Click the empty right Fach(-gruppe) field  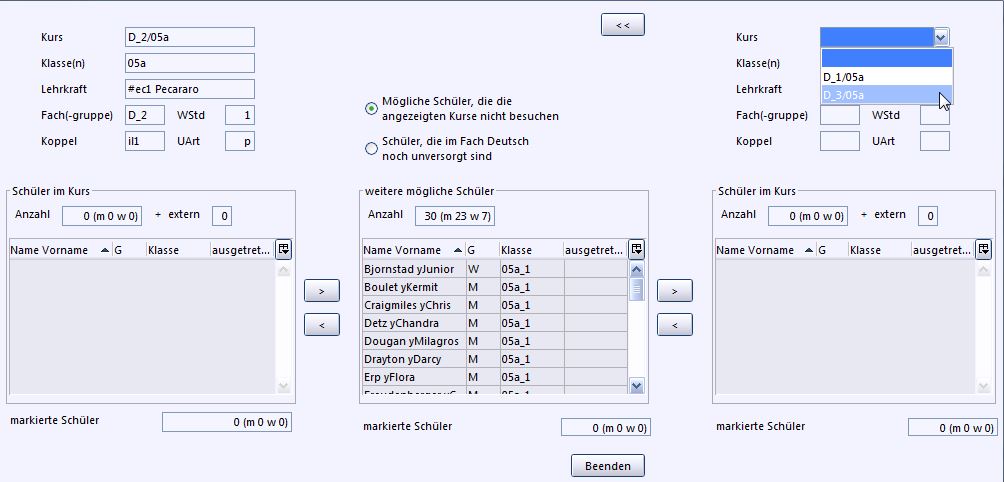tap(839, 115)
